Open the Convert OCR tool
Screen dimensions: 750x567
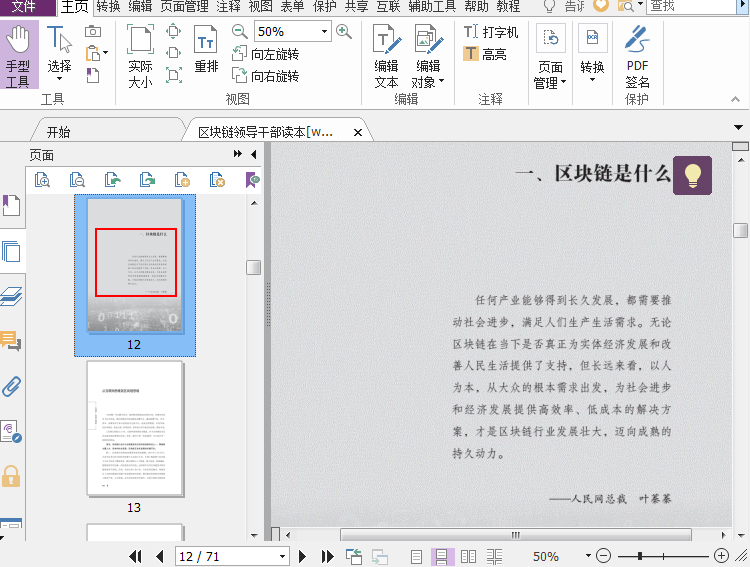click(593, 49)
